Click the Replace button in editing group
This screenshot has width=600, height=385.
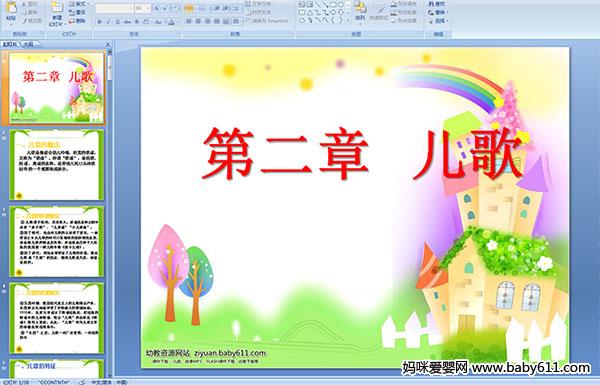[x=437, y=12]
